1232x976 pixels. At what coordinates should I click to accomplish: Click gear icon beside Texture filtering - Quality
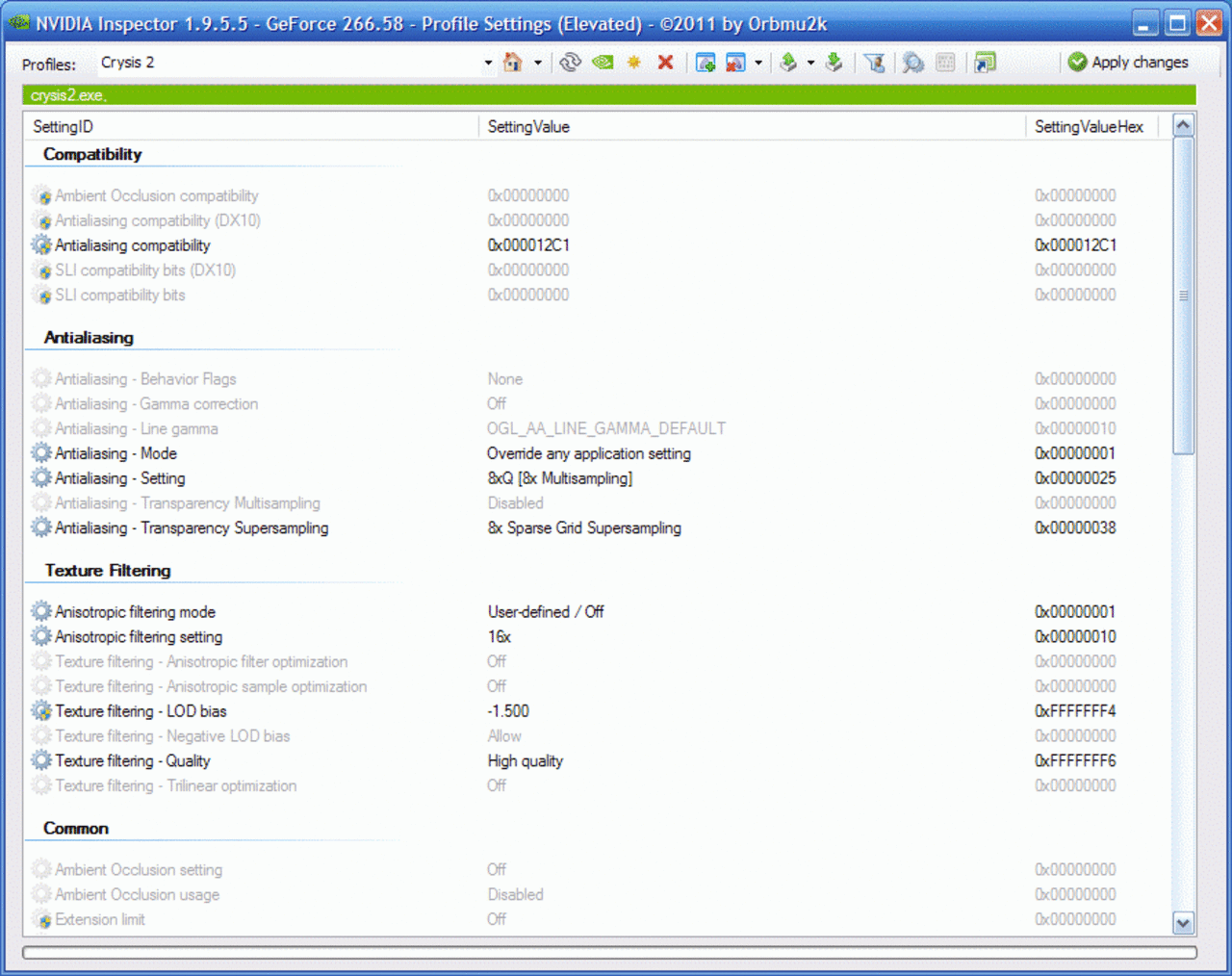pyautogui.click(x=41, y=761)
